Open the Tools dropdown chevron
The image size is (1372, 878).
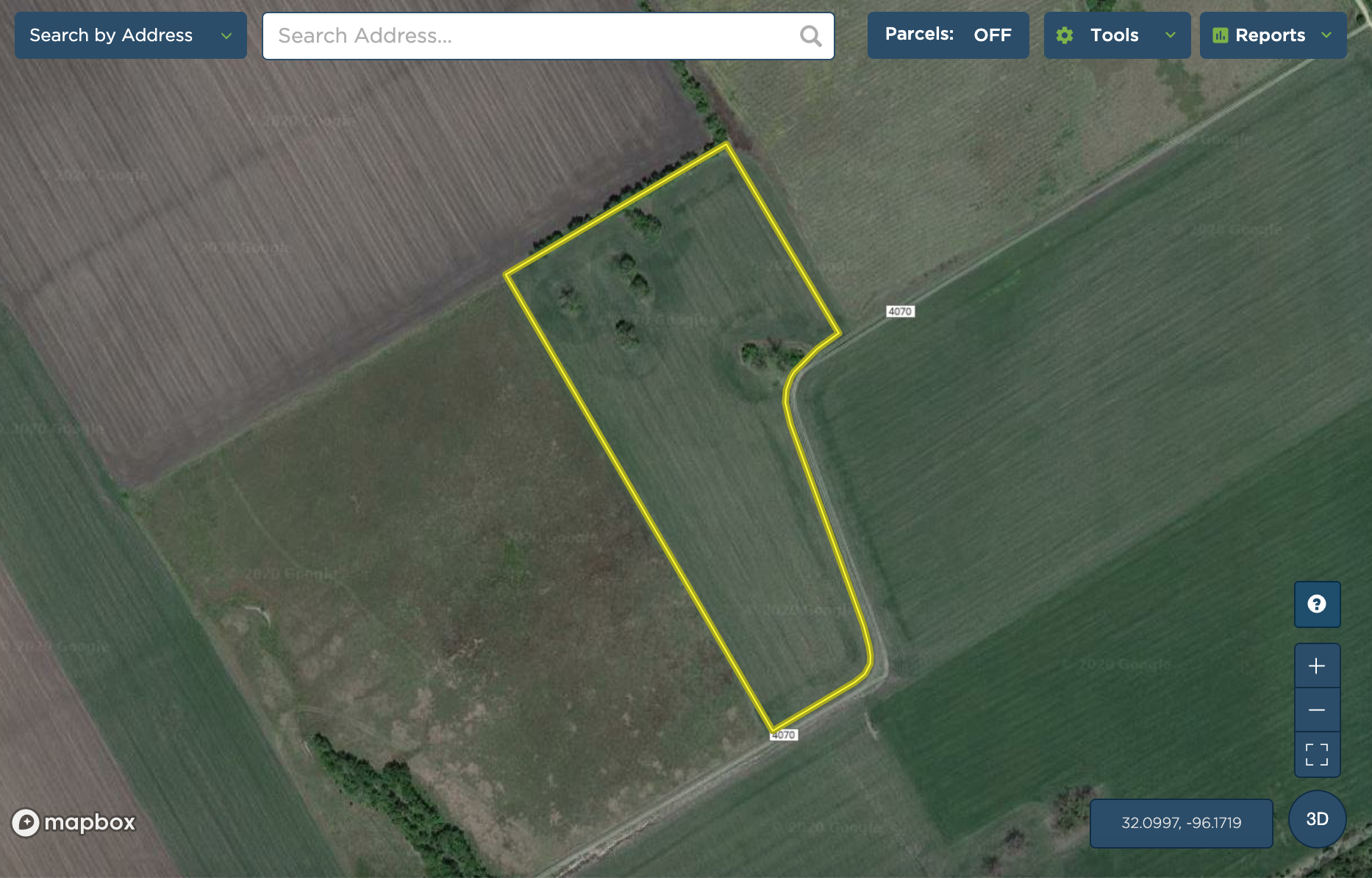[x=1170, y=35]
